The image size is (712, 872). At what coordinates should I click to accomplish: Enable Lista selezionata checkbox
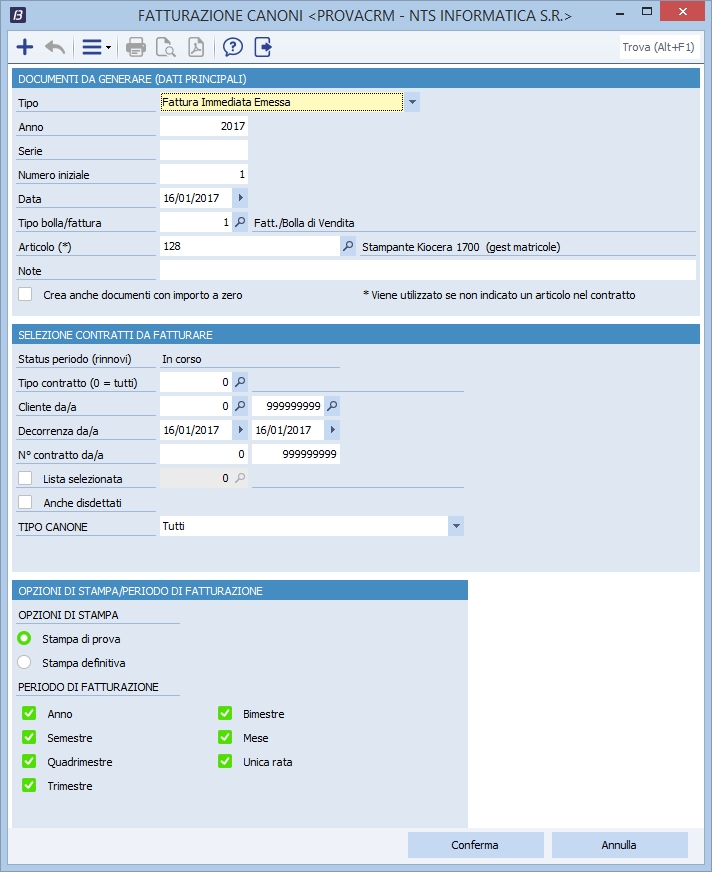[x=25, y=478]
